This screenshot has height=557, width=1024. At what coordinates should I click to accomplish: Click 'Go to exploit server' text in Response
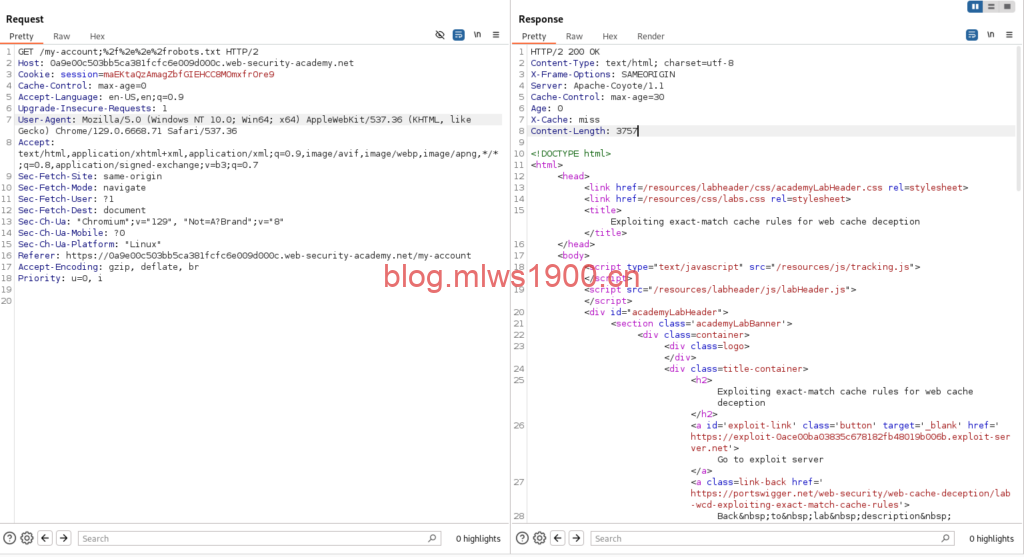click(x=770, y=459)
